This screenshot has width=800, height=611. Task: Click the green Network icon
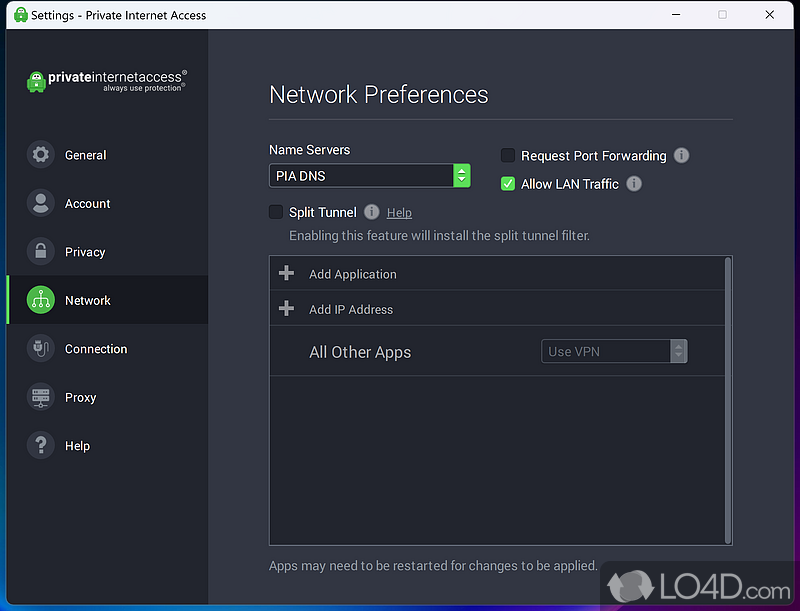pyautogui.click(x=41, y=300)
